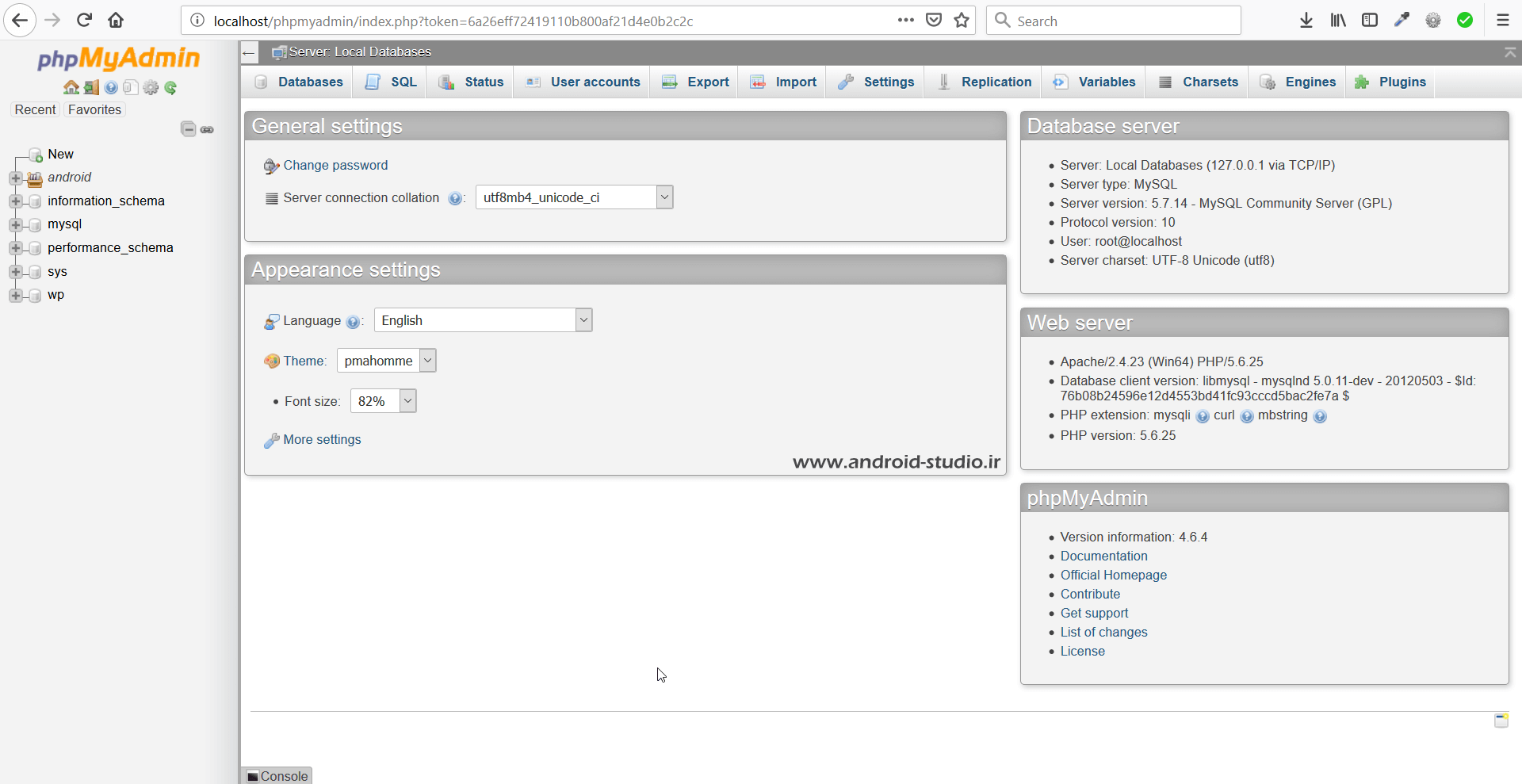
Task: Open the Replication tab
Action: (x=985, y=82)
